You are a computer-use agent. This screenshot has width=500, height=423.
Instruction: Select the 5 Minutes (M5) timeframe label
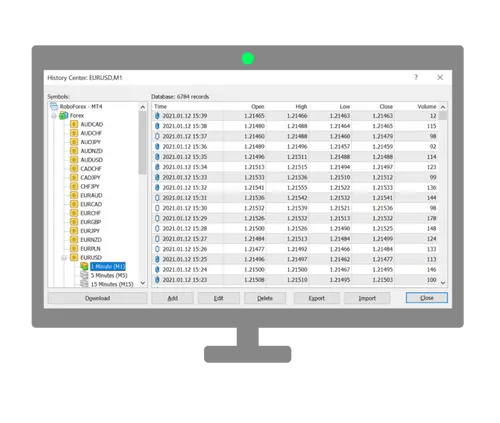coord(109,275)
